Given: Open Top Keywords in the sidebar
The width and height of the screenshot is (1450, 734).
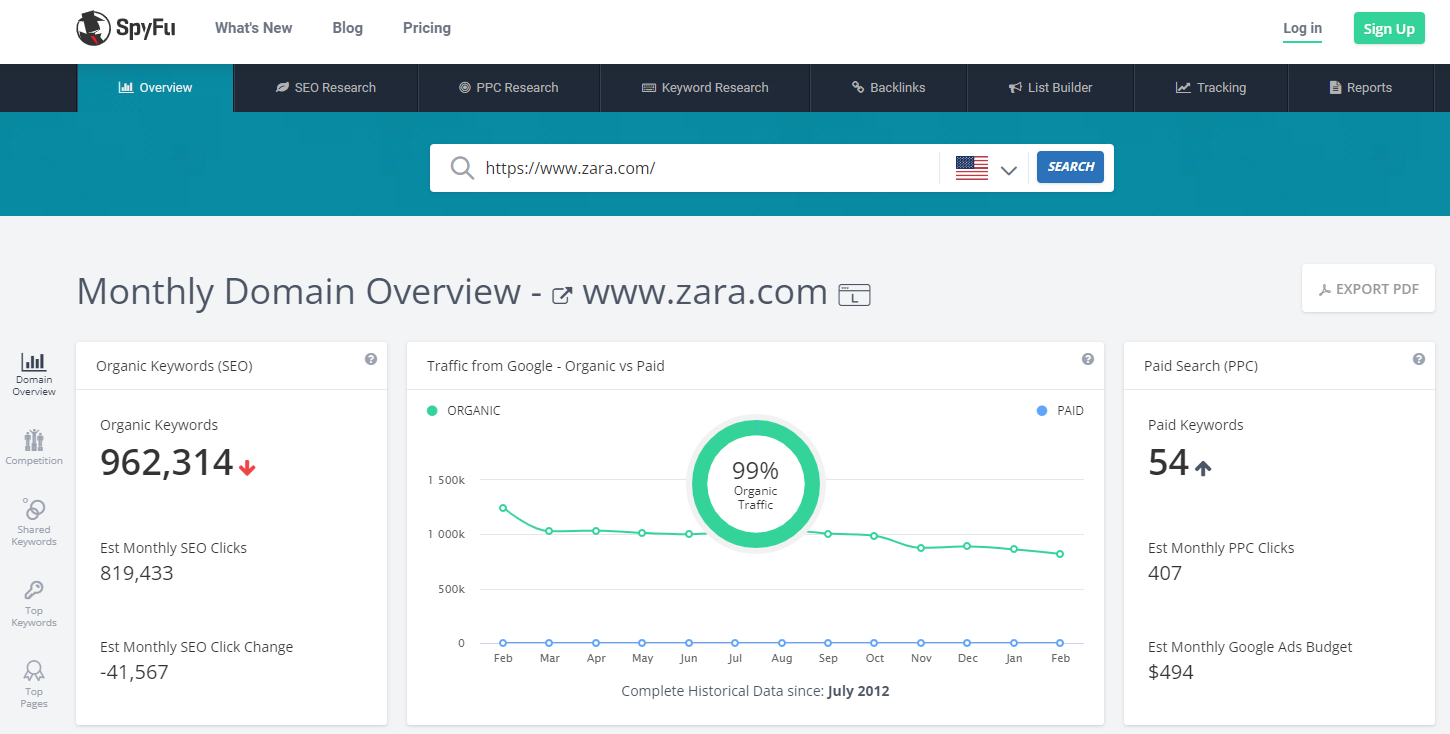Looking at the screenshot, I should pos(34,603).
